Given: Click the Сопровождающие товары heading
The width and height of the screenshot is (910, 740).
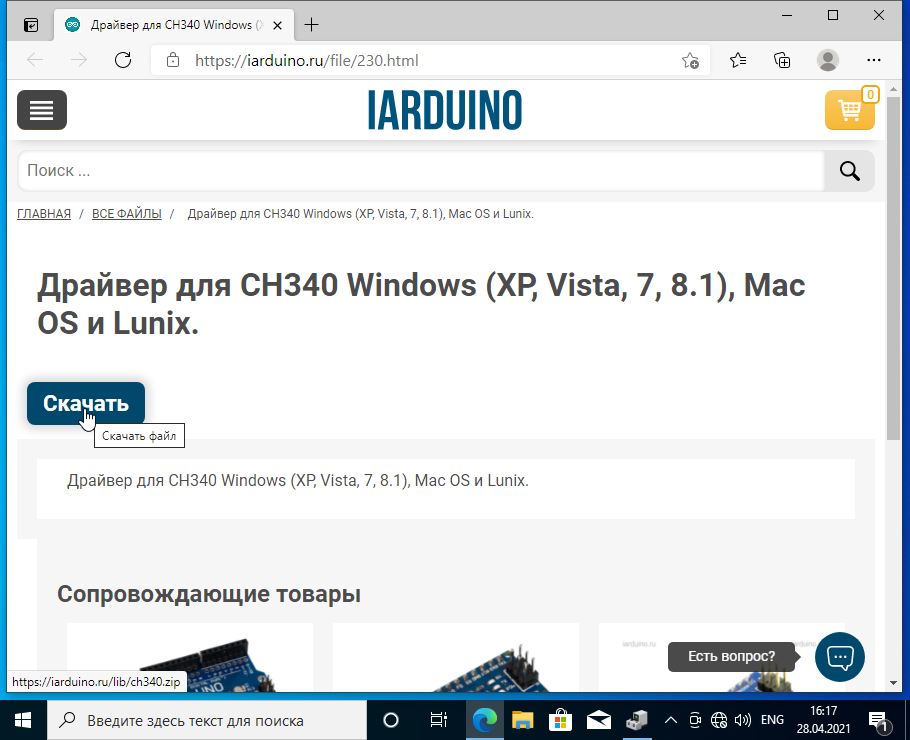Looking at the screenshot, I should pos(209,594).
